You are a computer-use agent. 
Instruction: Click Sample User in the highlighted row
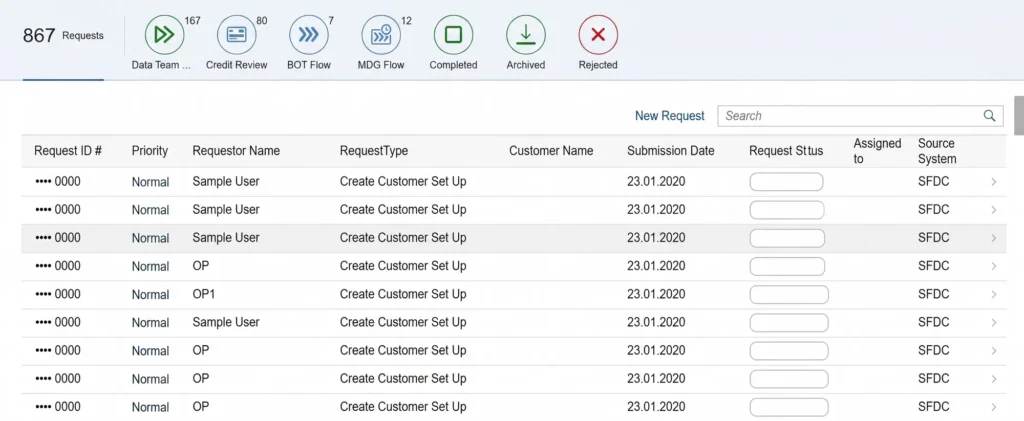226,238
